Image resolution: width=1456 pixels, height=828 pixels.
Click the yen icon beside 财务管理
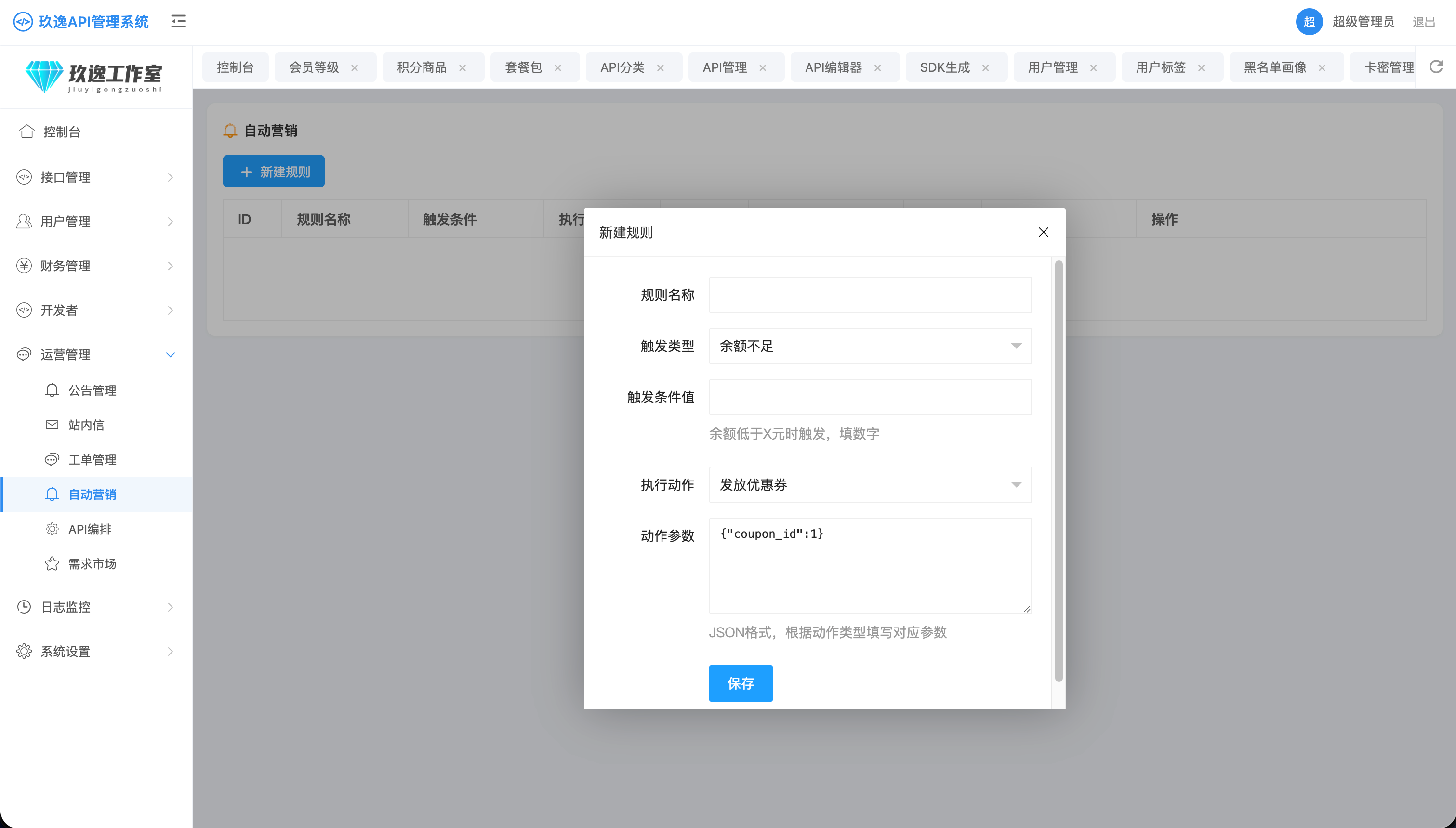[x=24, y=266]
